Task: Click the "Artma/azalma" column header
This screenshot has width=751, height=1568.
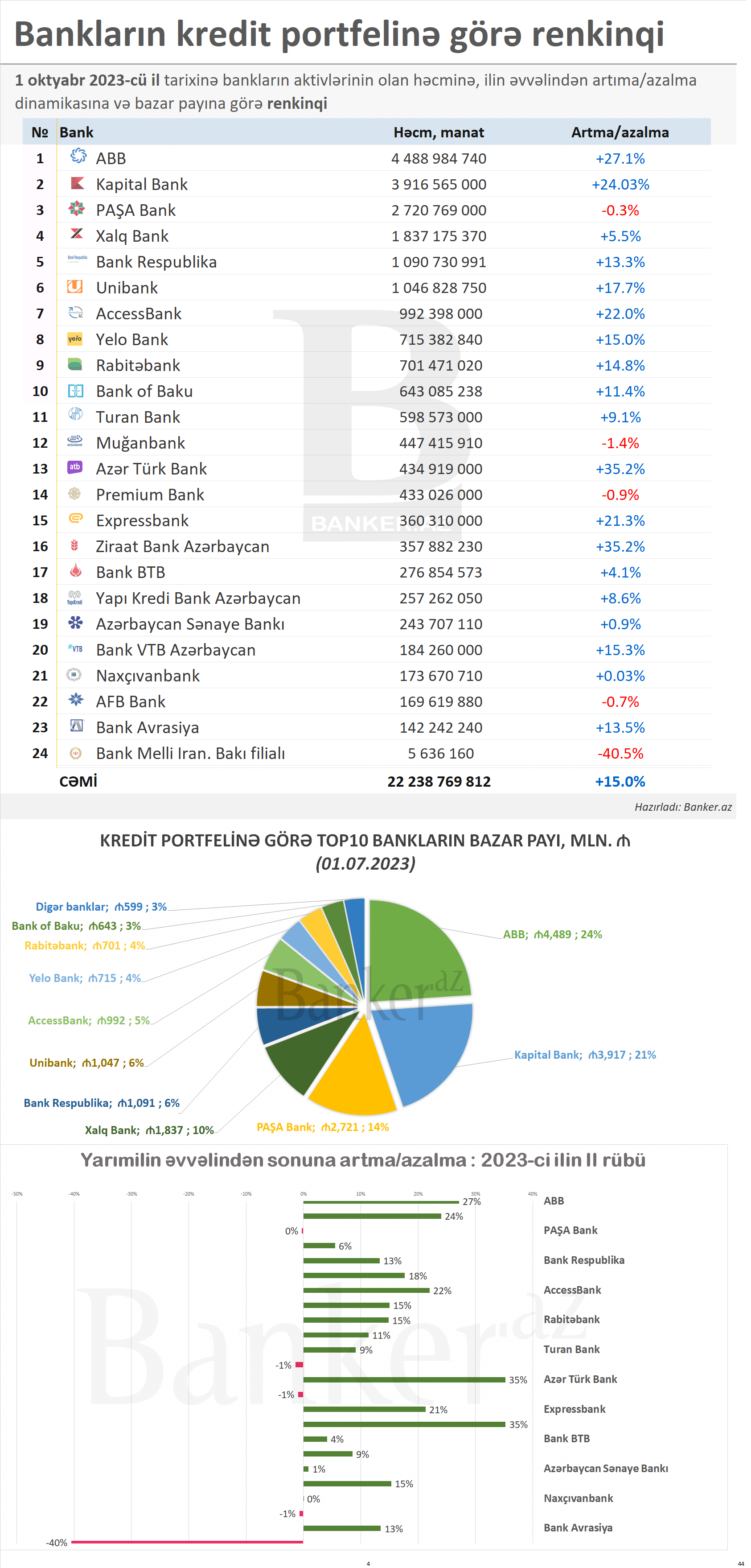Action: 619,132
